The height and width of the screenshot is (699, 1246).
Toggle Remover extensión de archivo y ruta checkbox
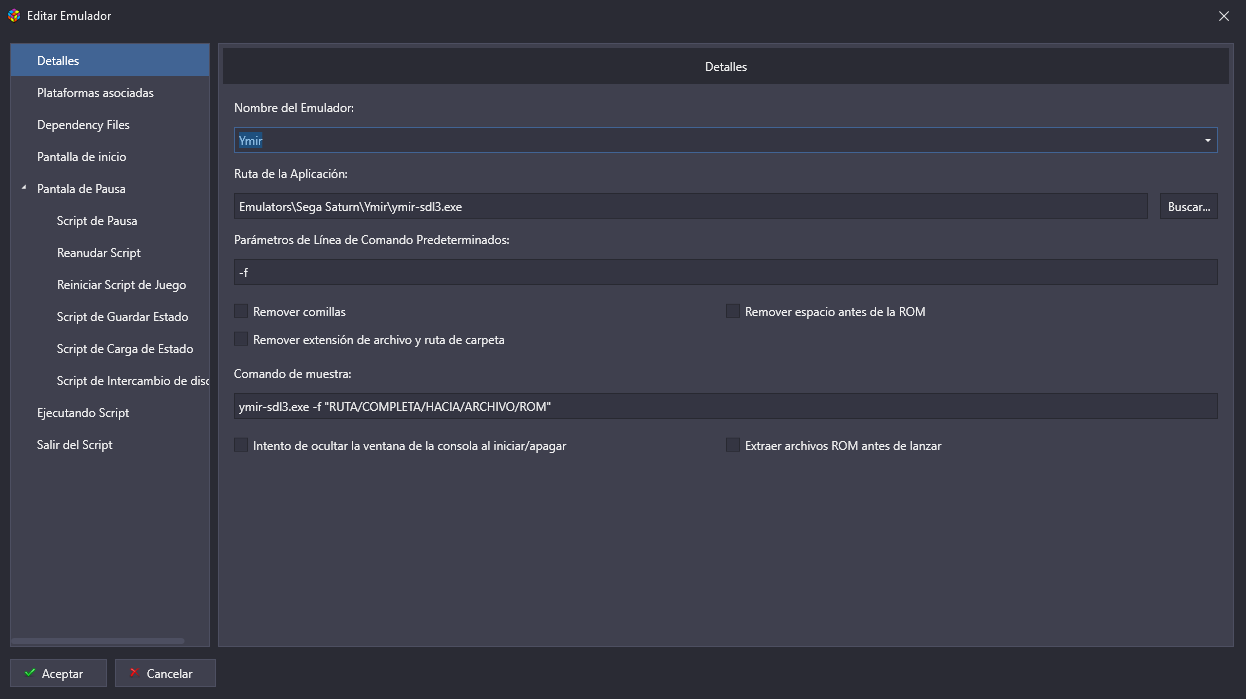tap(241, 340)
